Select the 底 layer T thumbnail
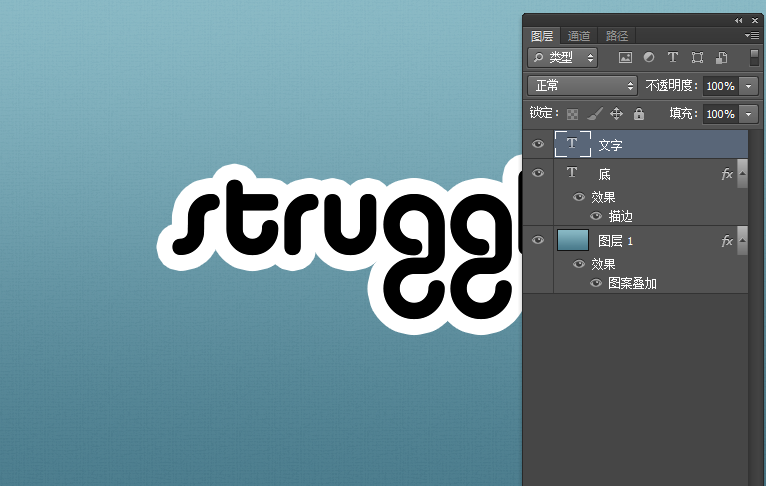The height and width of the screenshot is (486, 766). point(572,173)
